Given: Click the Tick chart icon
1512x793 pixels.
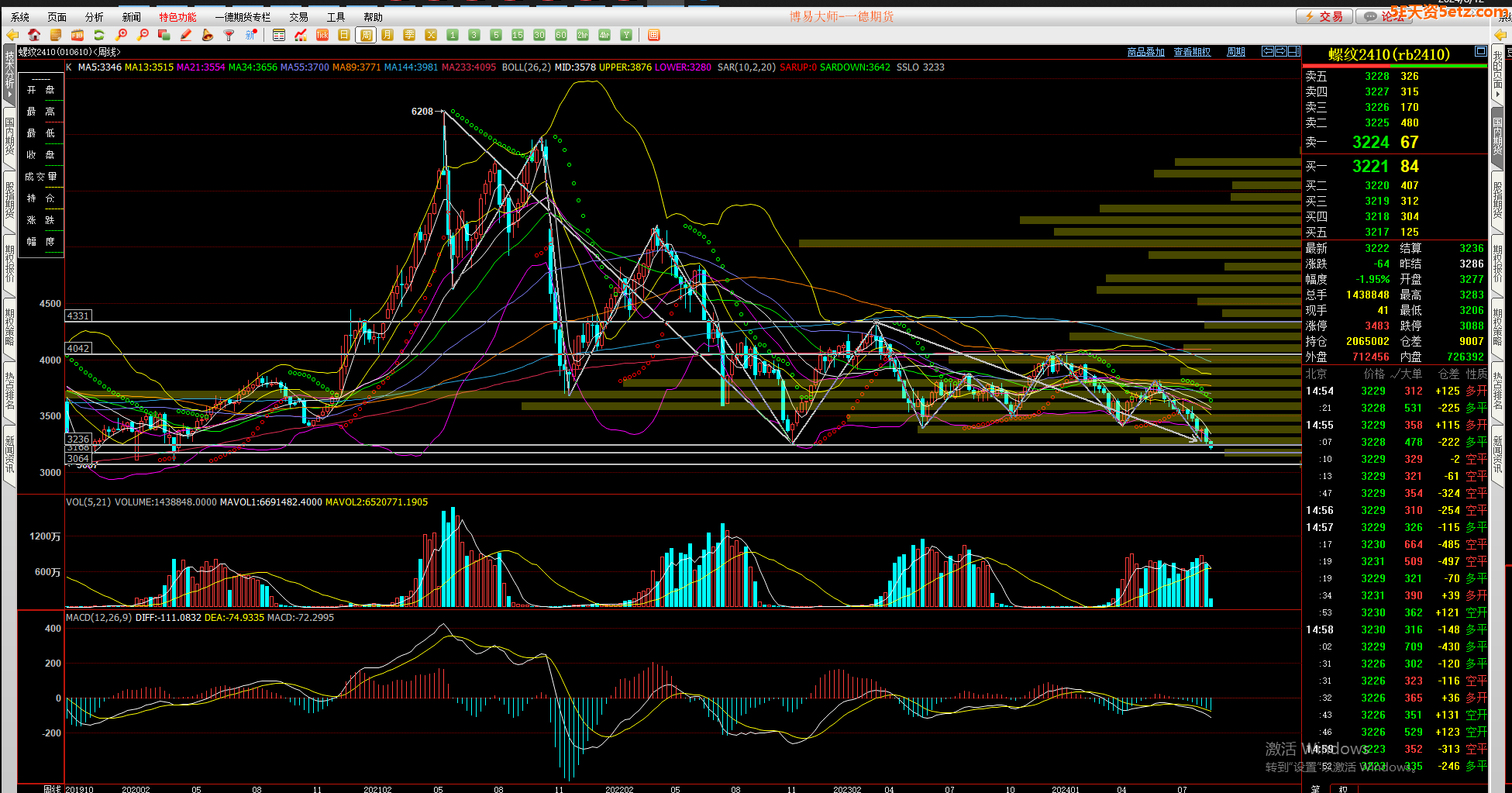Looking at the screenshot, I should point(322,35).
